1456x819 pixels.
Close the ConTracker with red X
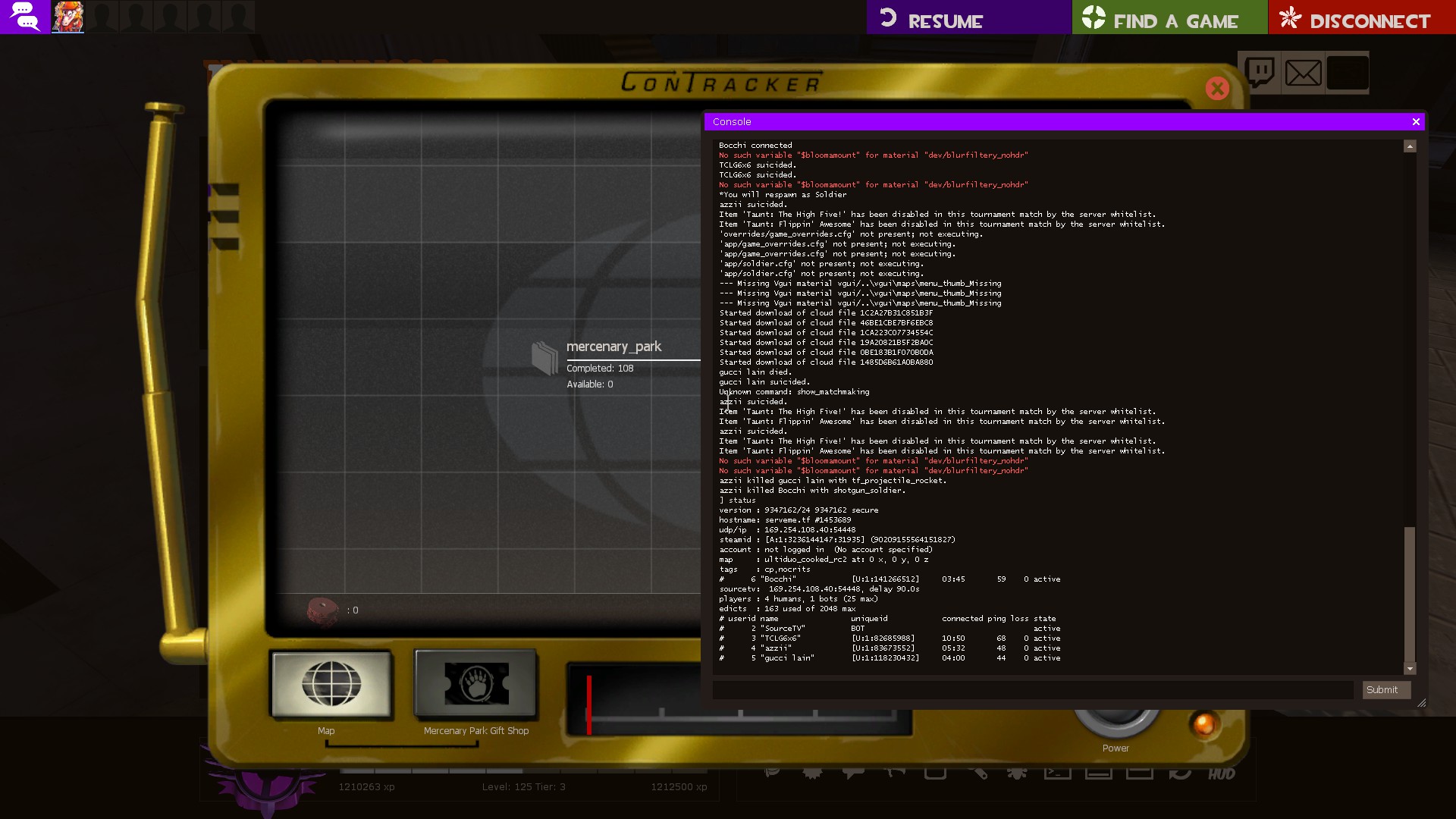point(1217,89)
